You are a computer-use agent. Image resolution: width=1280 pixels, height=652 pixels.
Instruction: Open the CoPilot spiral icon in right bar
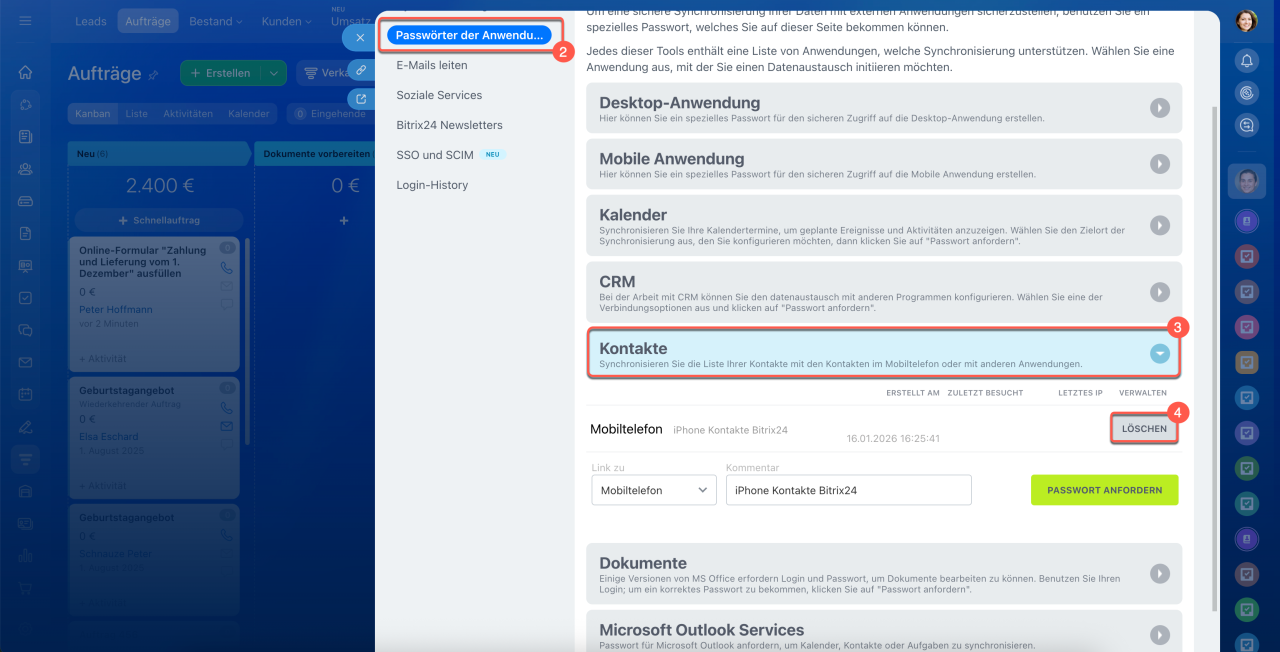[x=1246, y=93]
